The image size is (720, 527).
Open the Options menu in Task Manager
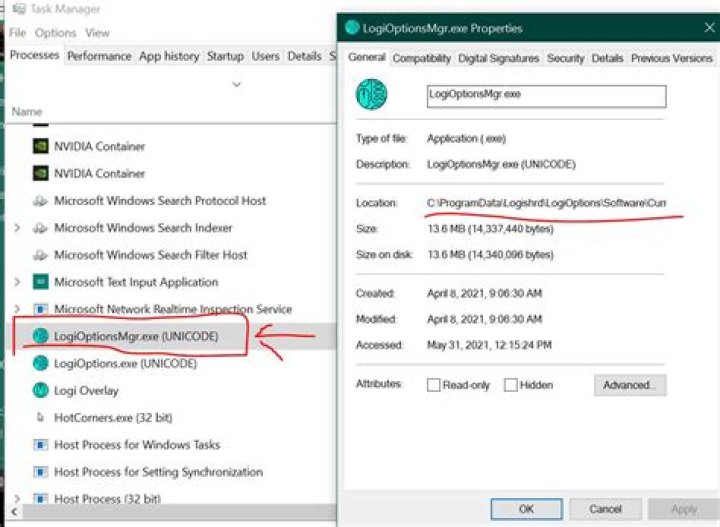(x=56, y=33)
